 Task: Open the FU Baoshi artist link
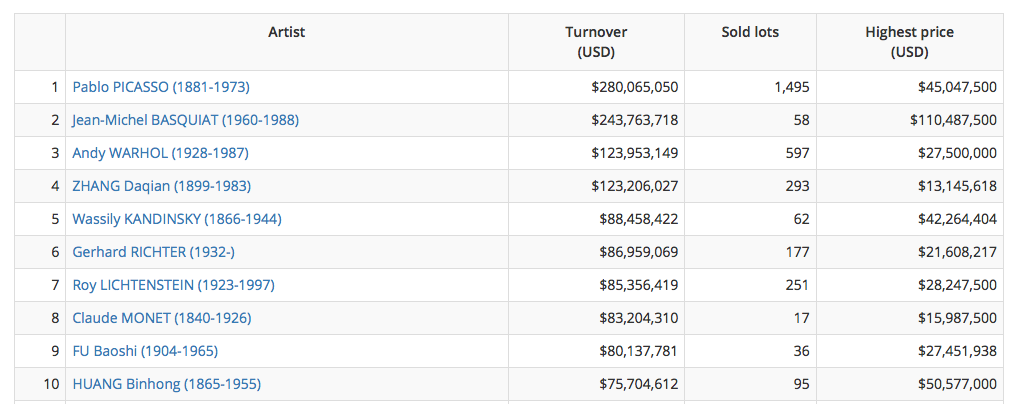click(145, 351)
